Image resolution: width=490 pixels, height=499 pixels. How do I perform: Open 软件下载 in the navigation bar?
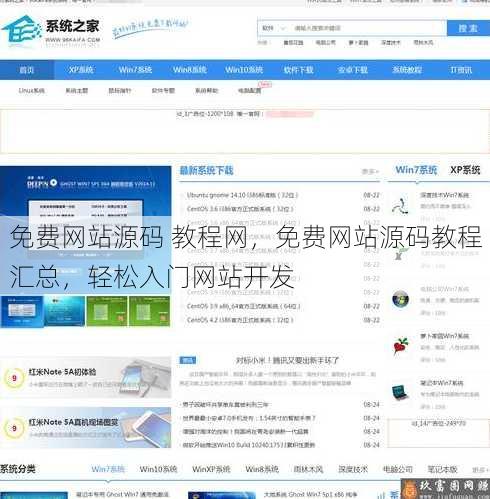298,70
